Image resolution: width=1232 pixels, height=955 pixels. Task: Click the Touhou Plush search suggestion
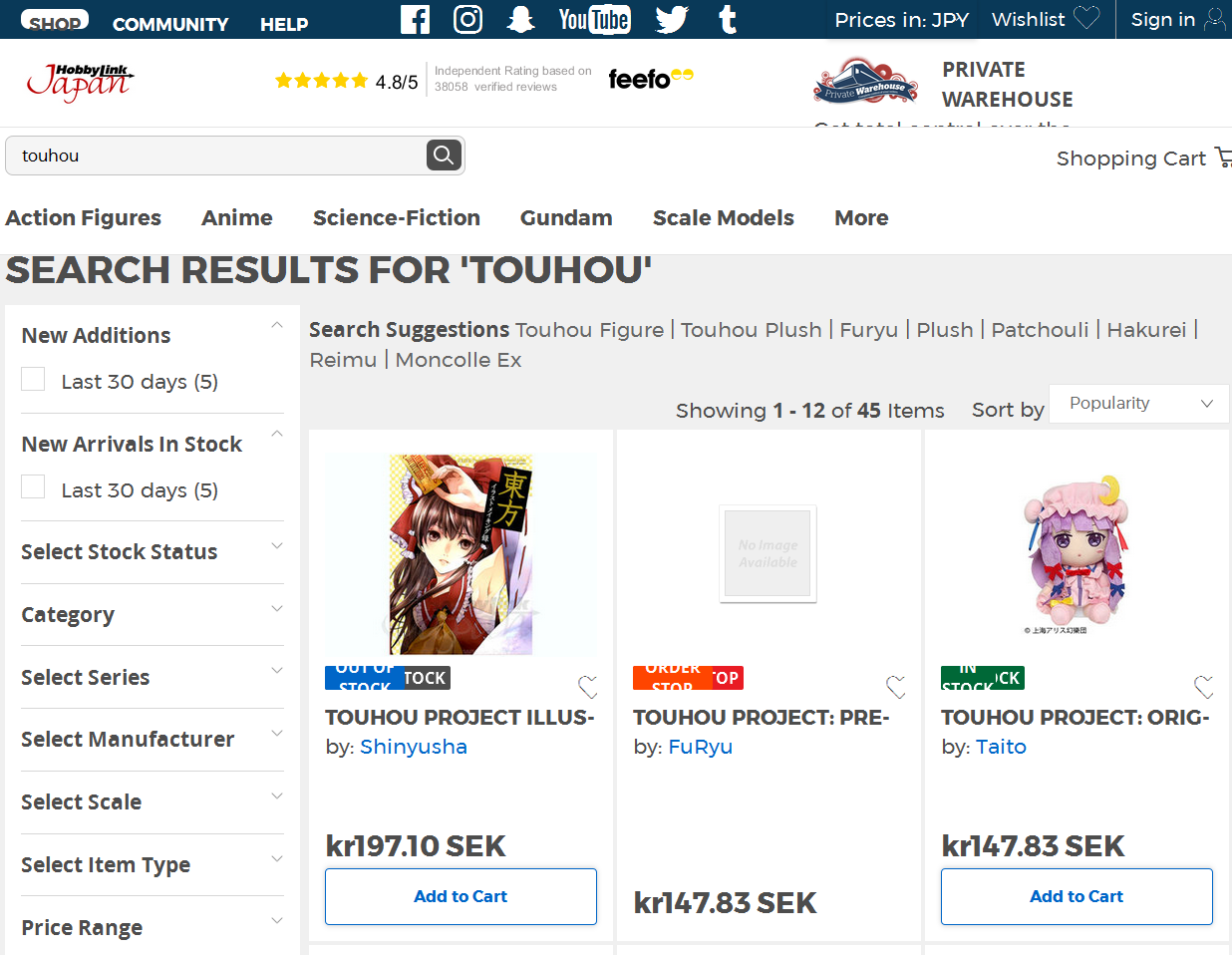point(751,330)
